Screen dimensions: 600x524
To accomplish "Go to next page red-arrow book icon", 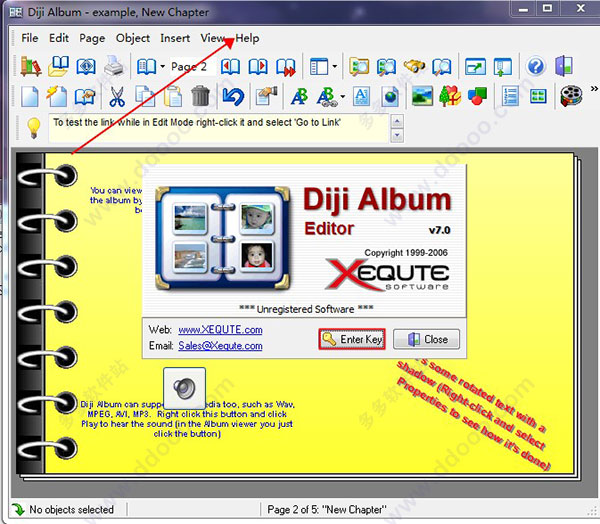I will [258, 67].
